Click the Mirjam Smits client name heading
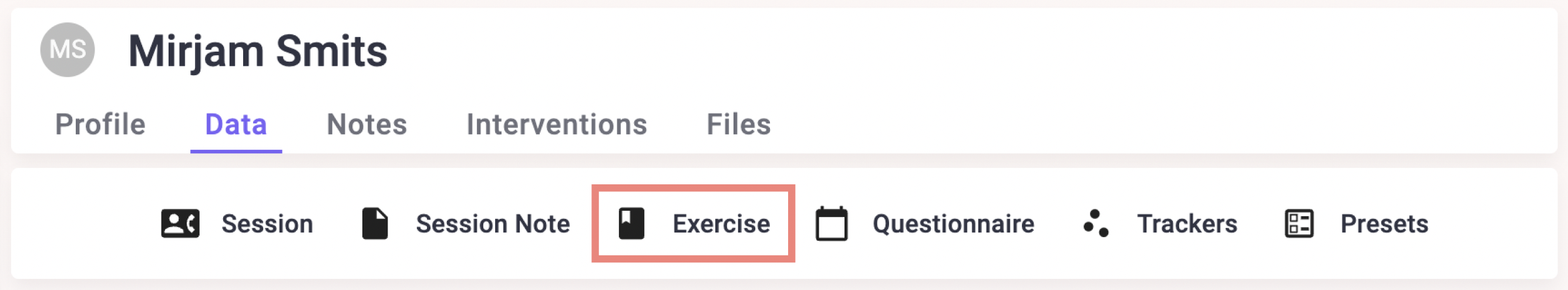 click(x=257, y=51)
